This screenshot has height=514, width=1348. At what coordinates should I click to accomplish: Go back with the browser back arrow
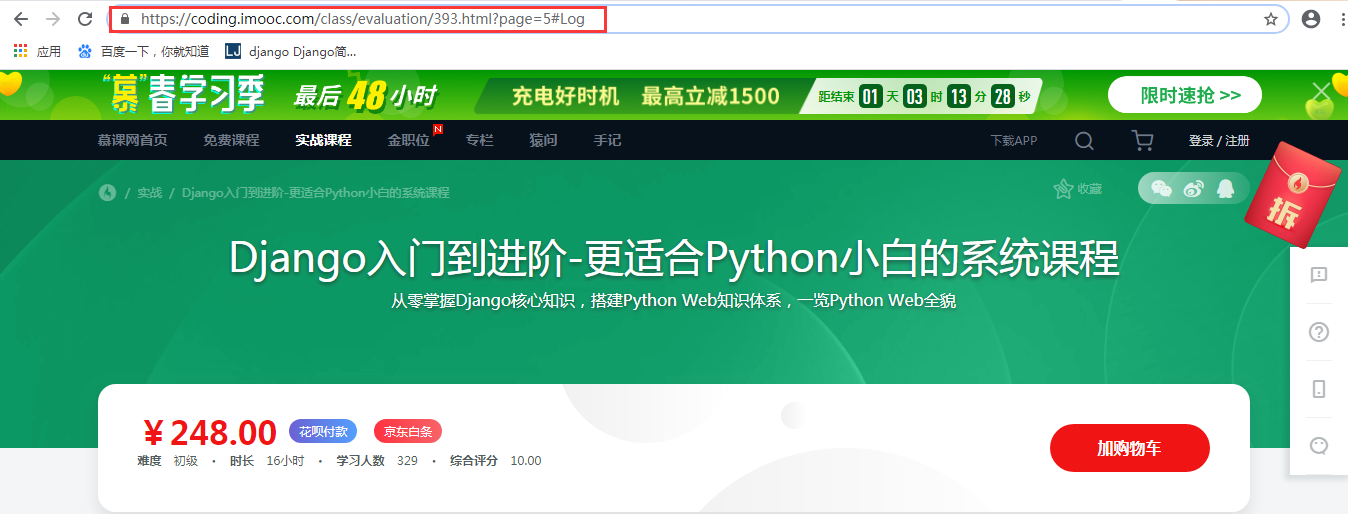pos(21,19)
